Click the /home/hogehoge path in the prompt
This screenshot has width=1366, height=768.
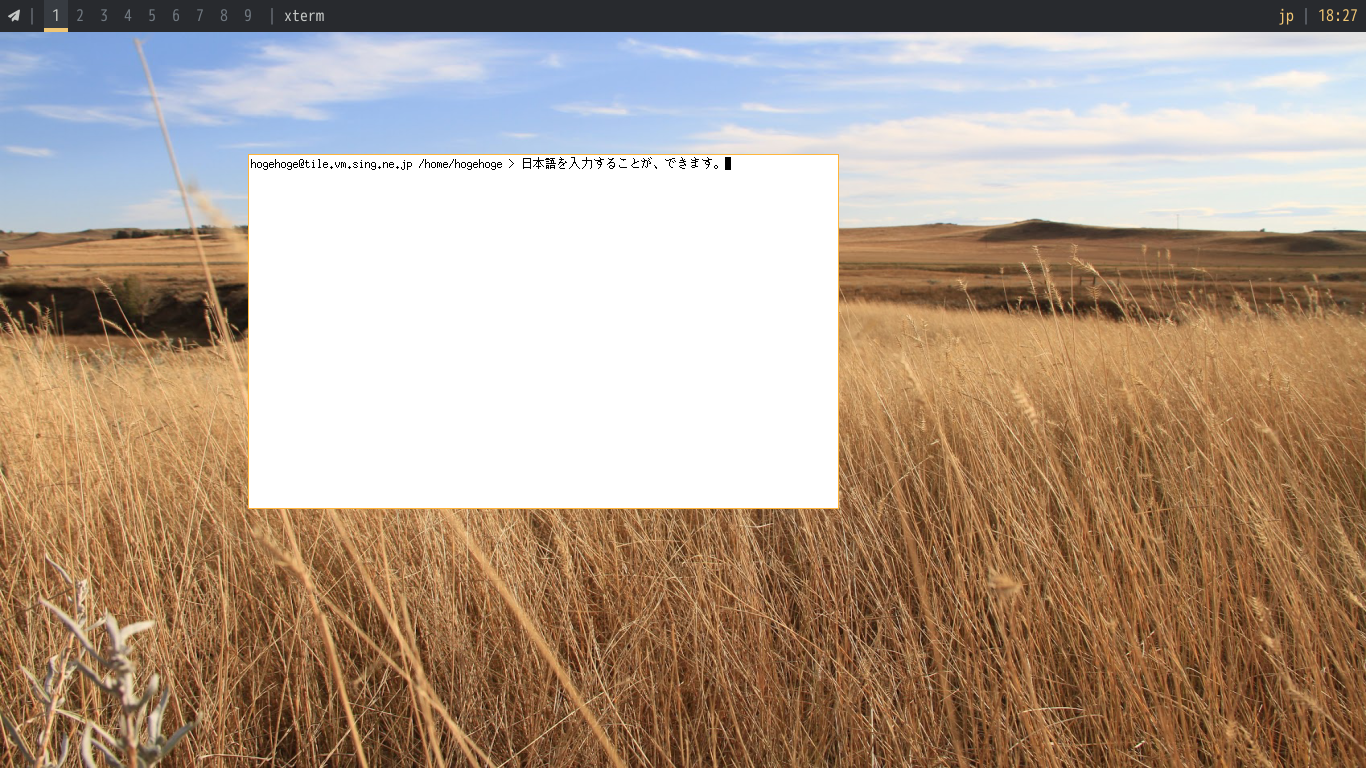tap(460, 164)
